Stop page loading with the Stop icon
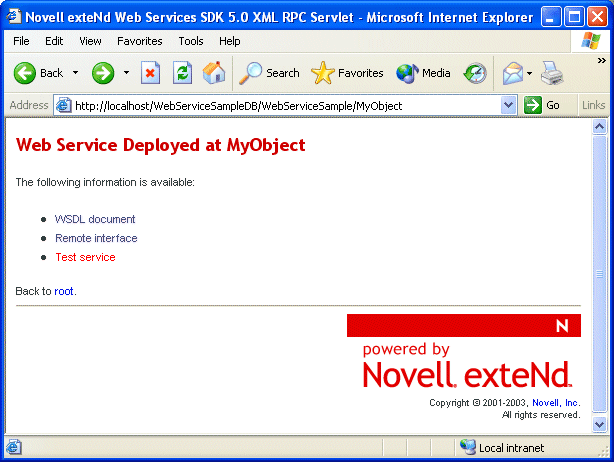614x462 pixels. (150, 73)
